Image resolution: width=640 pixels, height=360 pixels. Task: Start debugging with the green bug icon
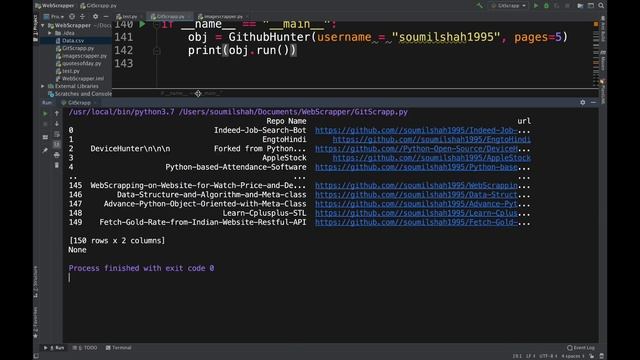click(546, 6)
